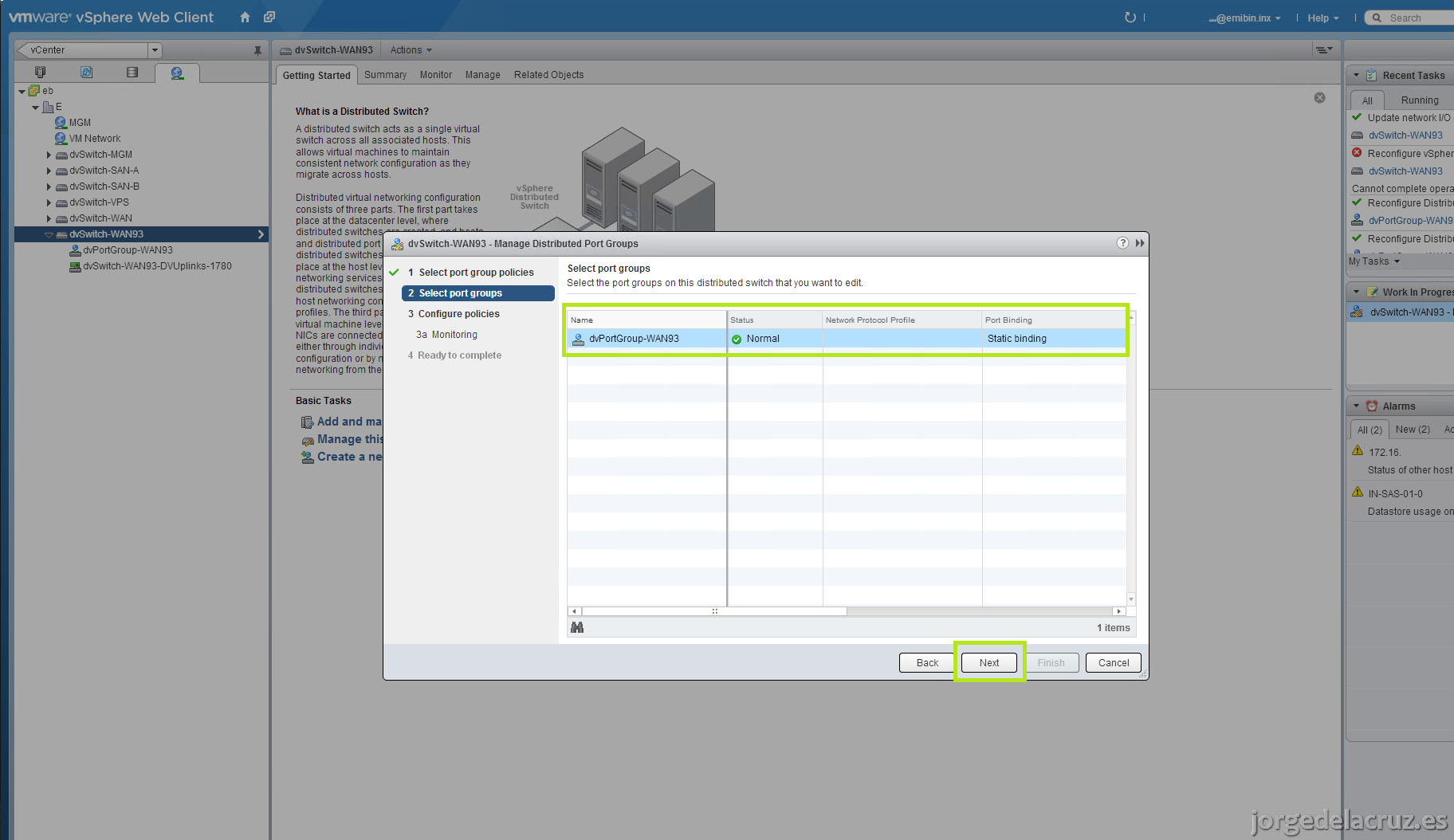Screen dimensions: 1454x840
Task: Minimize wizard to Work In Progress arrows
Action: click(x=1140, y=243)
